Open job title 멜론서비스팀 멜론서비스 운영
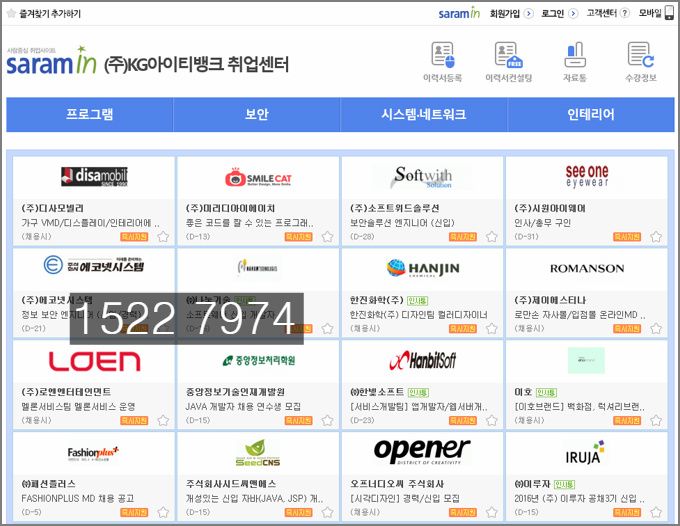The width and height of the screenshot is (680, 526). (x=78, y=407)
